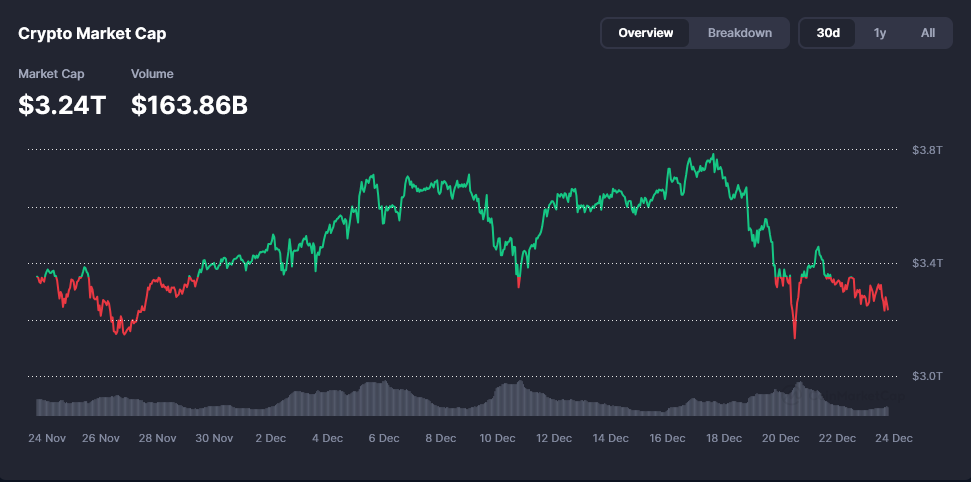Screen dimensions: 971x482
Task: Click the 14 Dec date label
Action: [611, 438]
